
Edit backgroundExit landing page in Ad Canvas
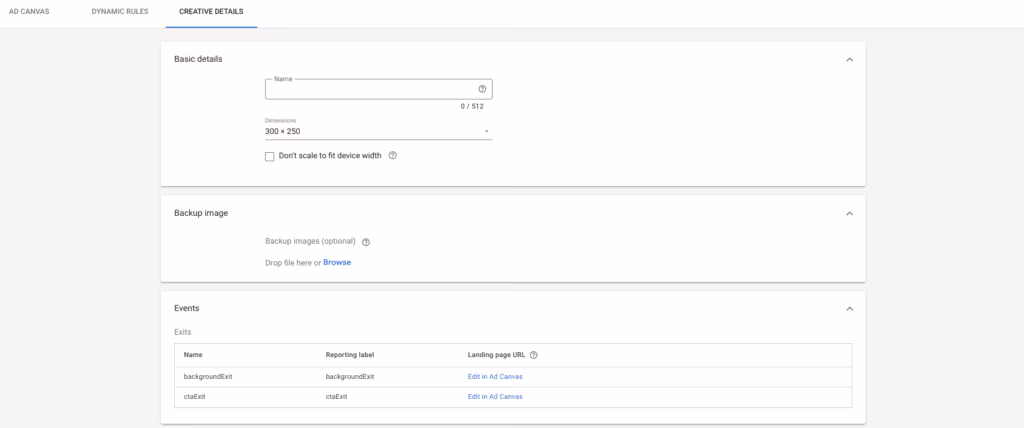click(494, 377)
